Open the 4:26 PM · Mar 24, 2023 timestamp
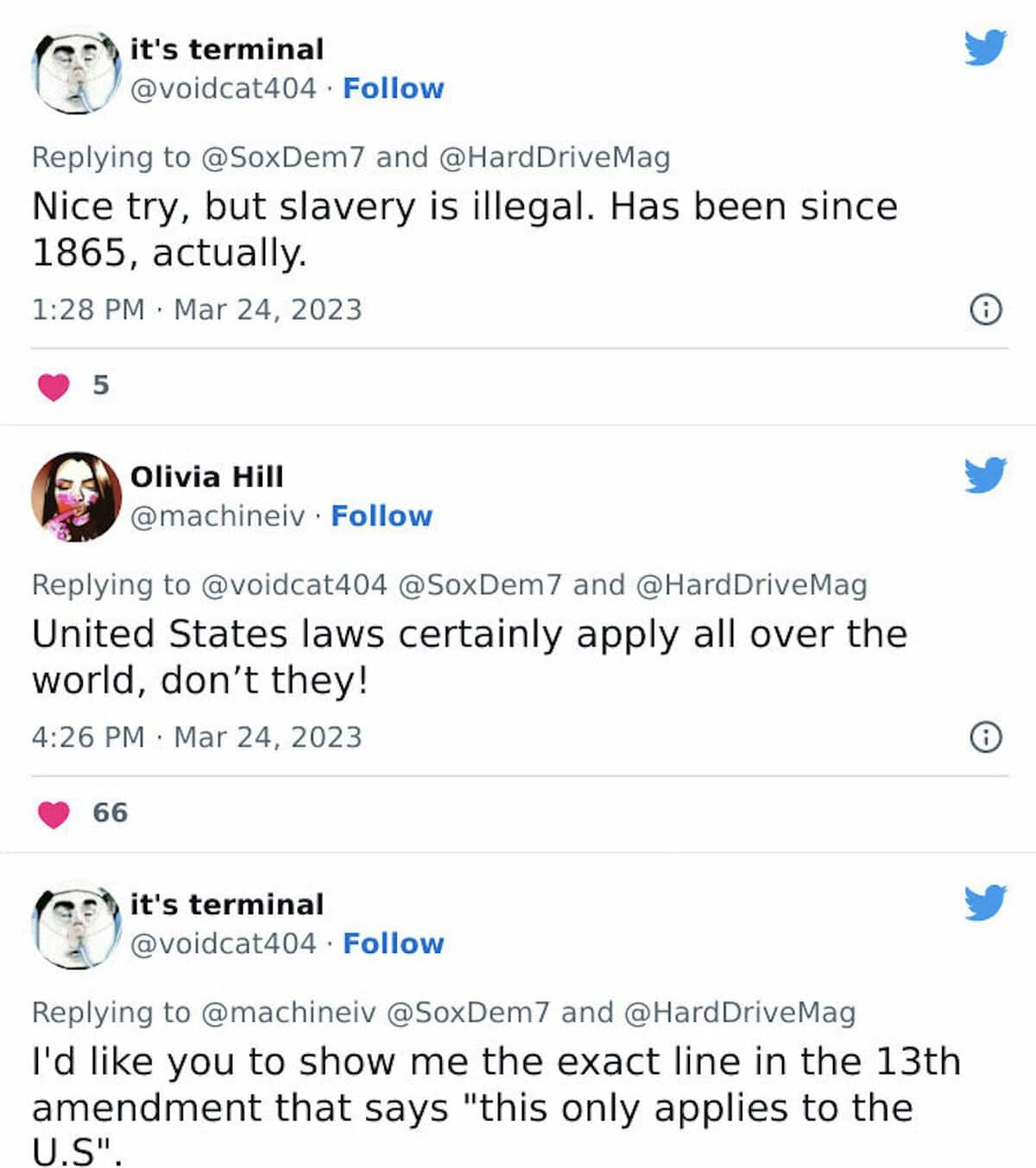The width and height of the screenshot is (1036, 1168). click(197, 737)
